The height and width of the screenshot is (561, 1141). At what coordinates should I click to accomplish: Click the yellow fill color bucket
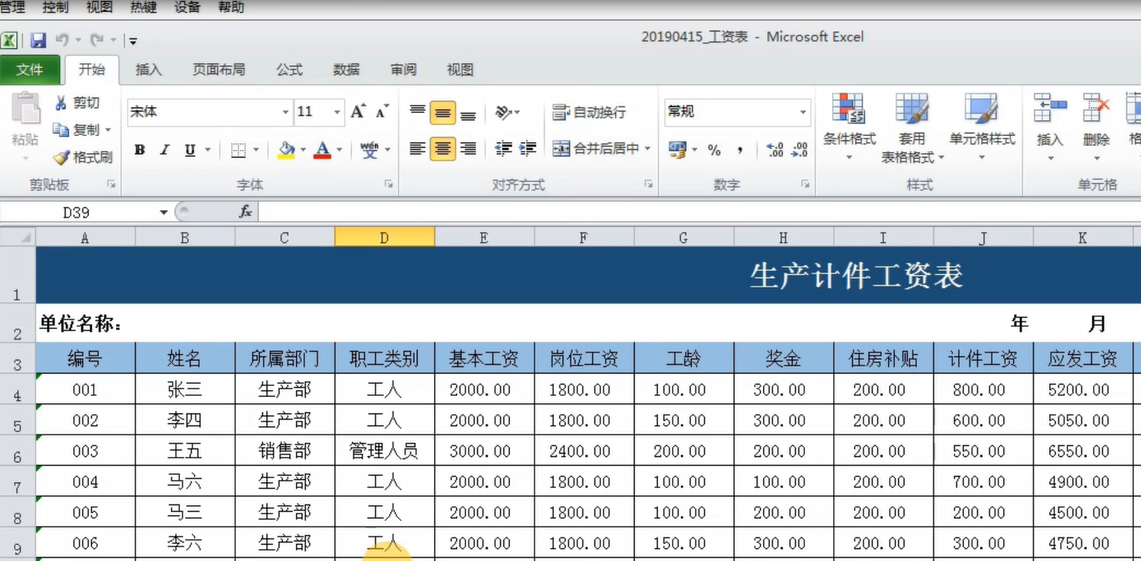[x=286, y=150]
